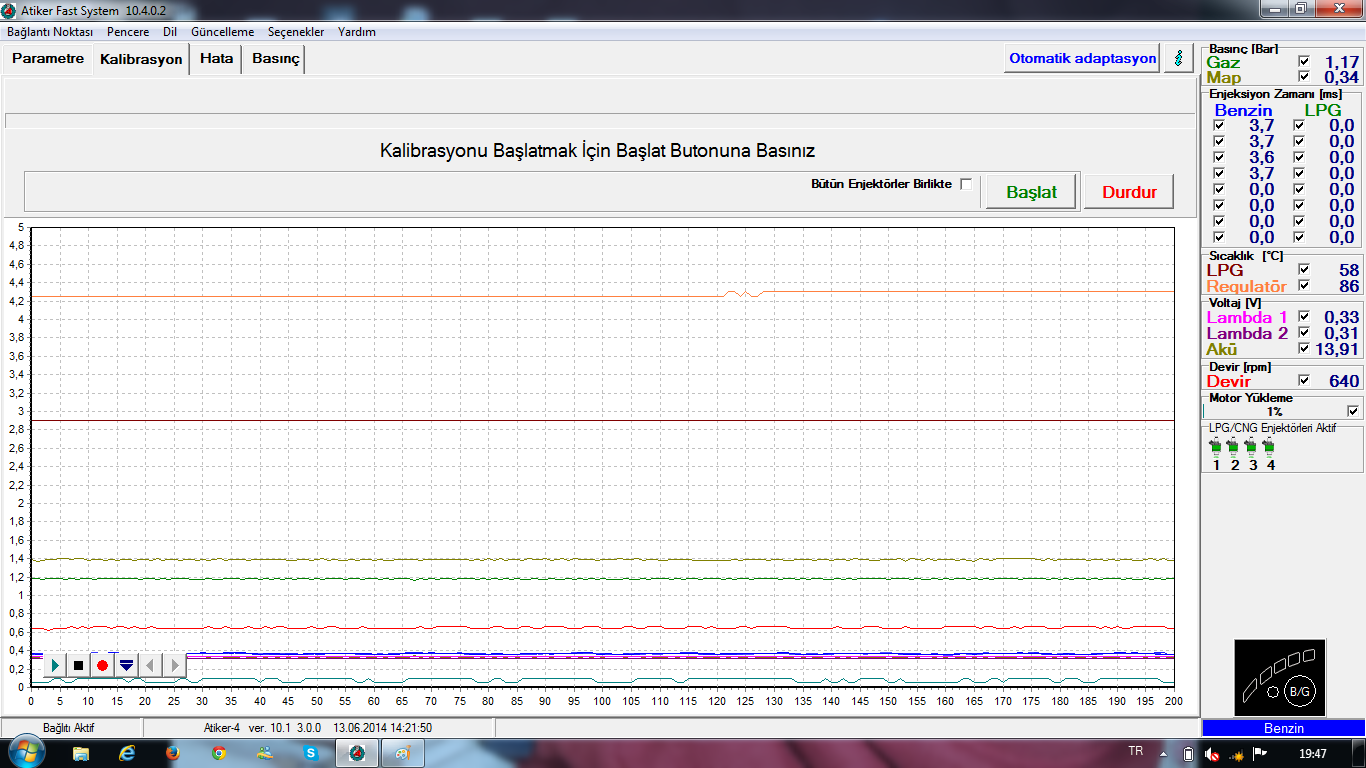Click LPG injector icon number 1
This screenshot has width=1366, height=768.
pos(1216,446)
